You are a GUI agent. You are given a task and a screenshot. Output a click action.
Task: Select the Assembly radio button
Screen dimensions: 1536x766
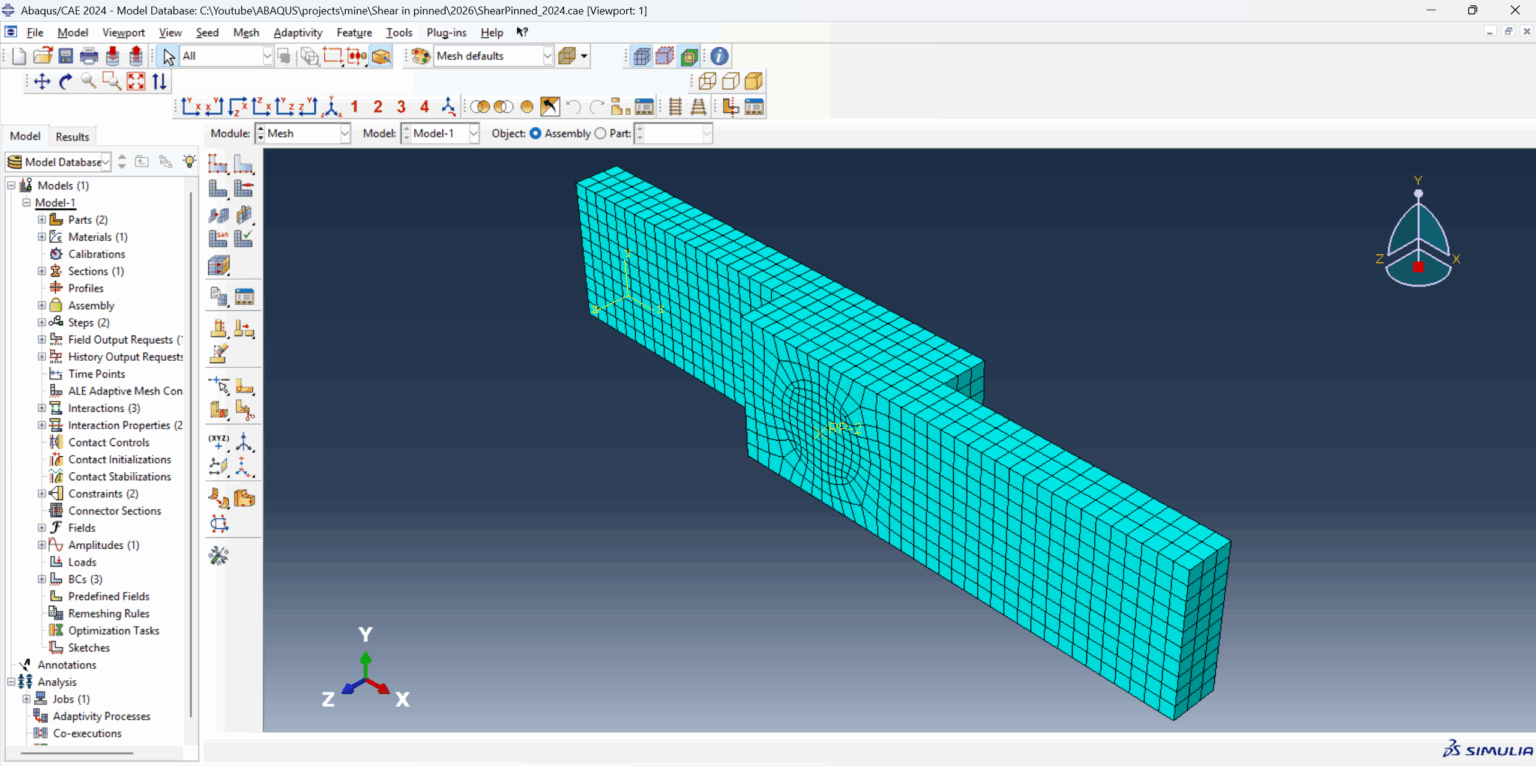click(536, 133)
